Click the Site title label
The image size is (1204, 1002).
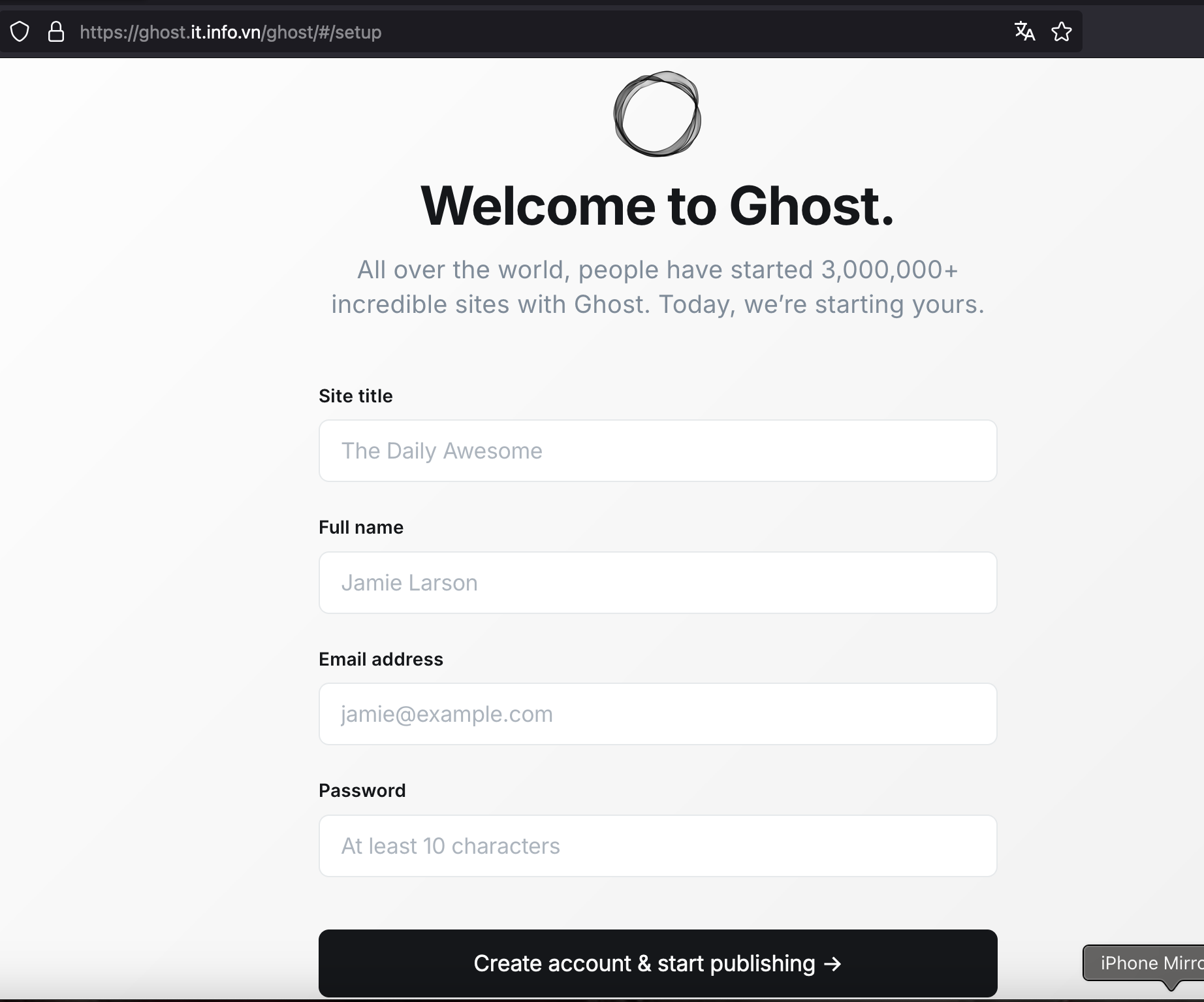tap(355, 396)
